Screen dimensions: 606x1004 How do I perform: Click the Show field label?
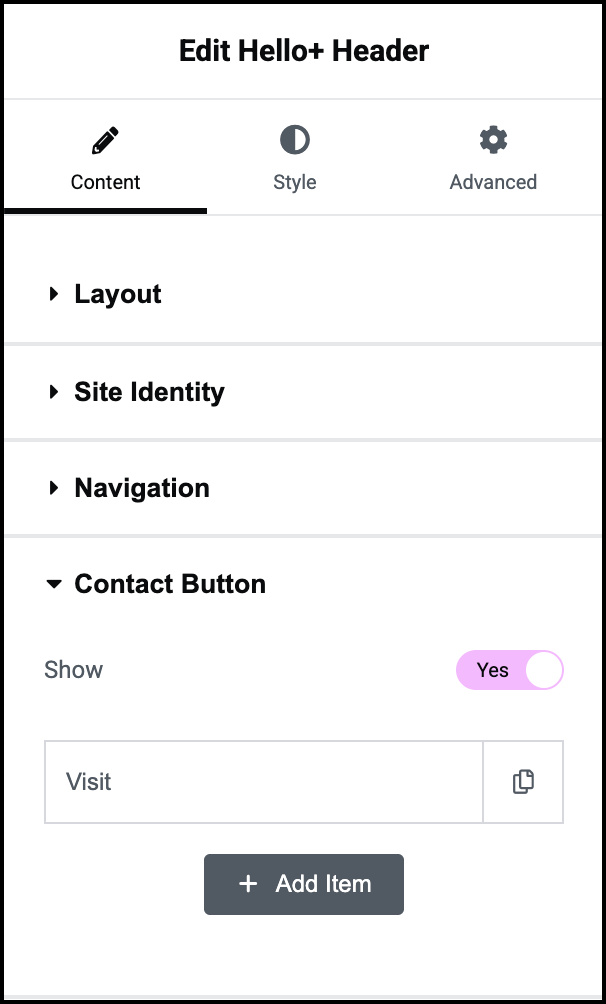[74, 670]
